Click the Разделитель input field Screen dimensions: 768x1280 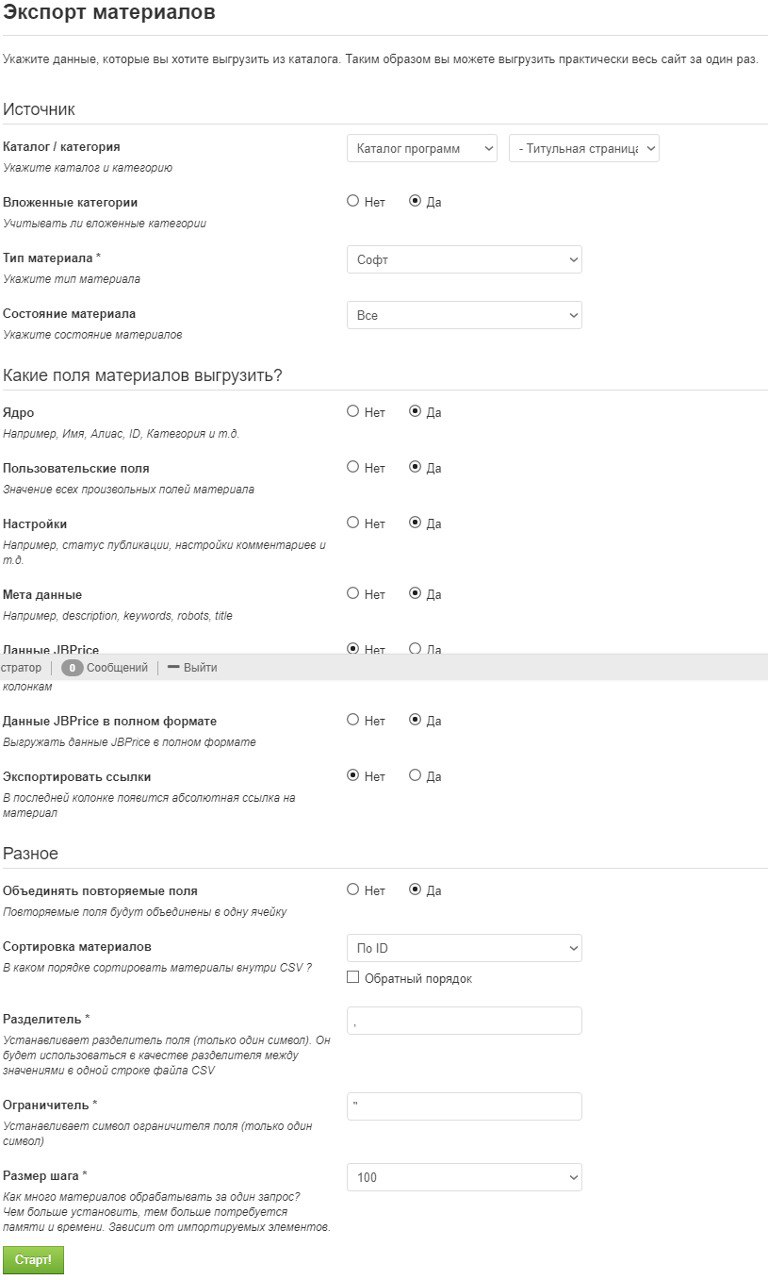coord(464,1020)
